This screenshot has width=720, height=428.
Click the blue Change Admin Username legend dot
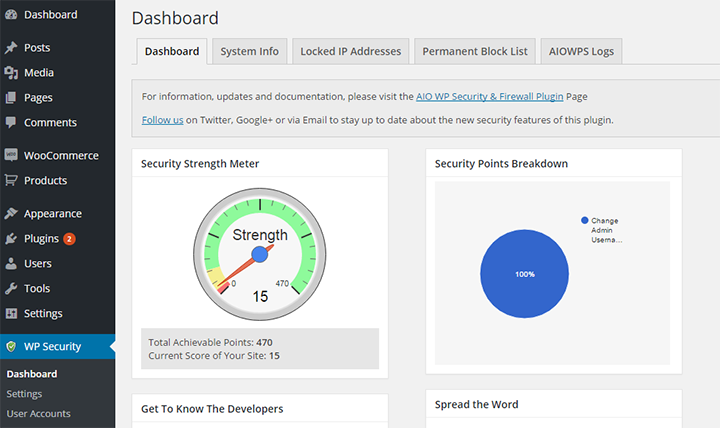click(585, 220)
